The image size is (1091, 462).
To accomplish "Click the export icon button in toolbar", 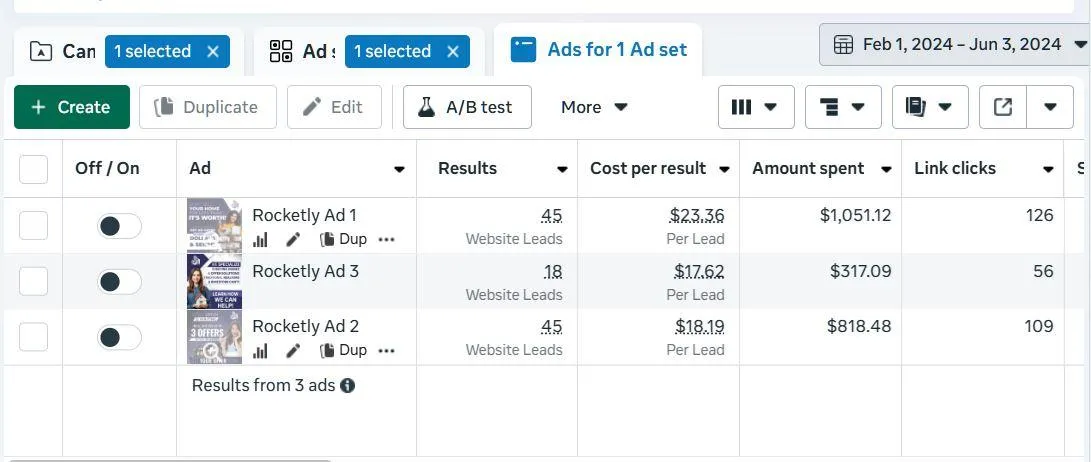I will 1003,107.
